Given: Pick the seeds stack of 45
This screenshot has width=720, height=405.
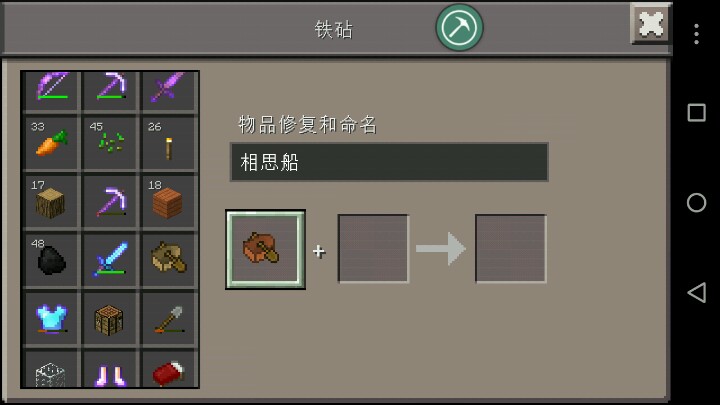Looking at the screenshot, I should pyautogui.click(x=110, y=143).
